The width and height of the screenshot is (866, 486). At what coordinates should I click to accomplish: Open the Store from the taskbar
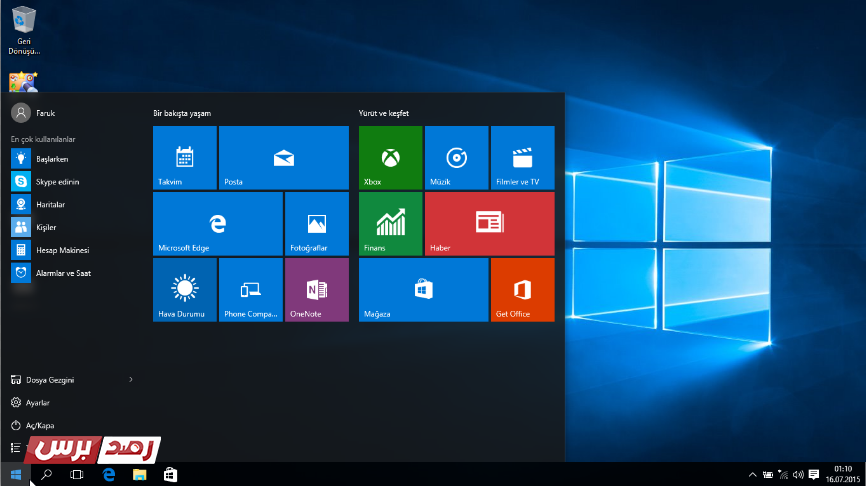[x=171, y=474]
